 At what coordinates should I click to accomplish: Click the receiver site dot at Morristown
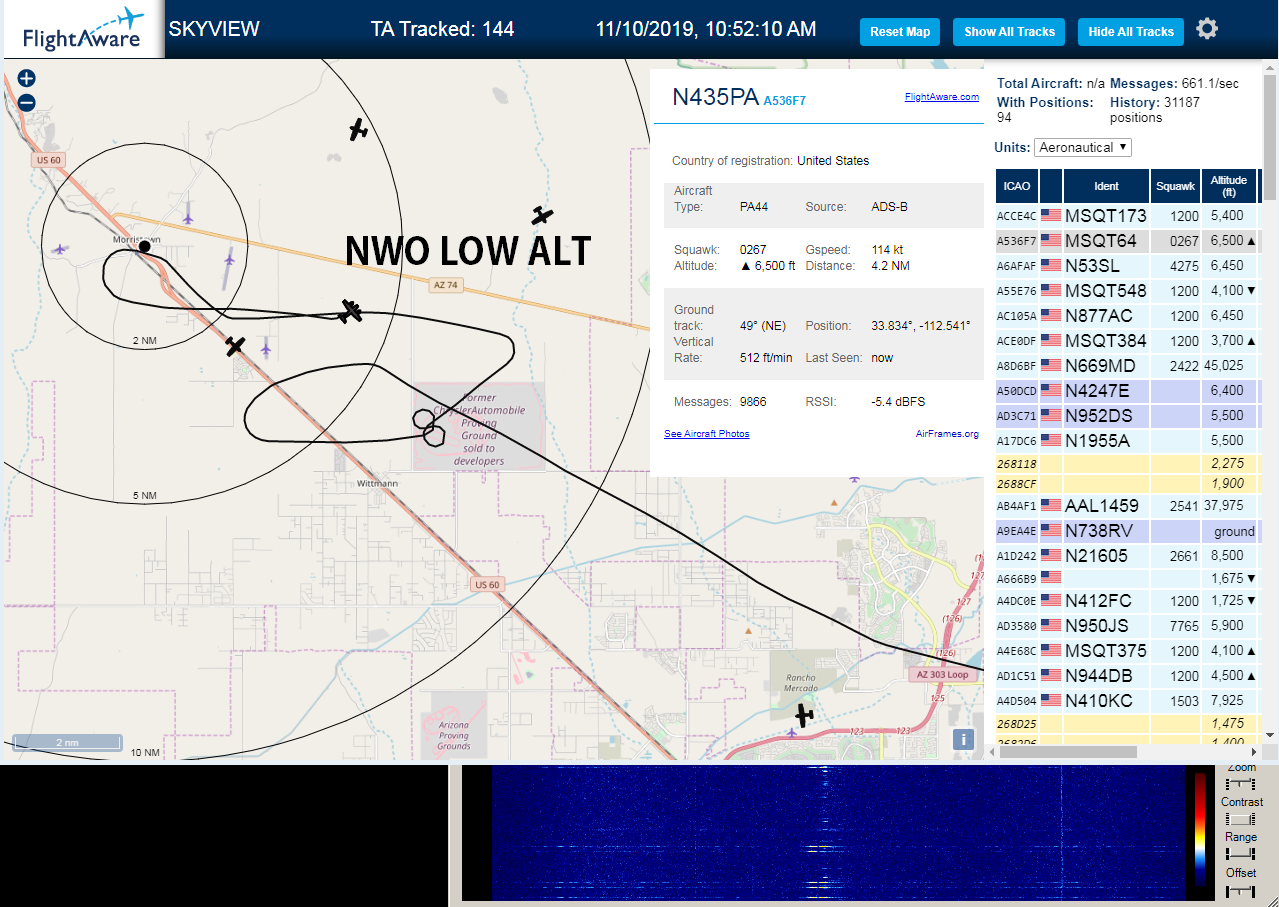point(145,246)
